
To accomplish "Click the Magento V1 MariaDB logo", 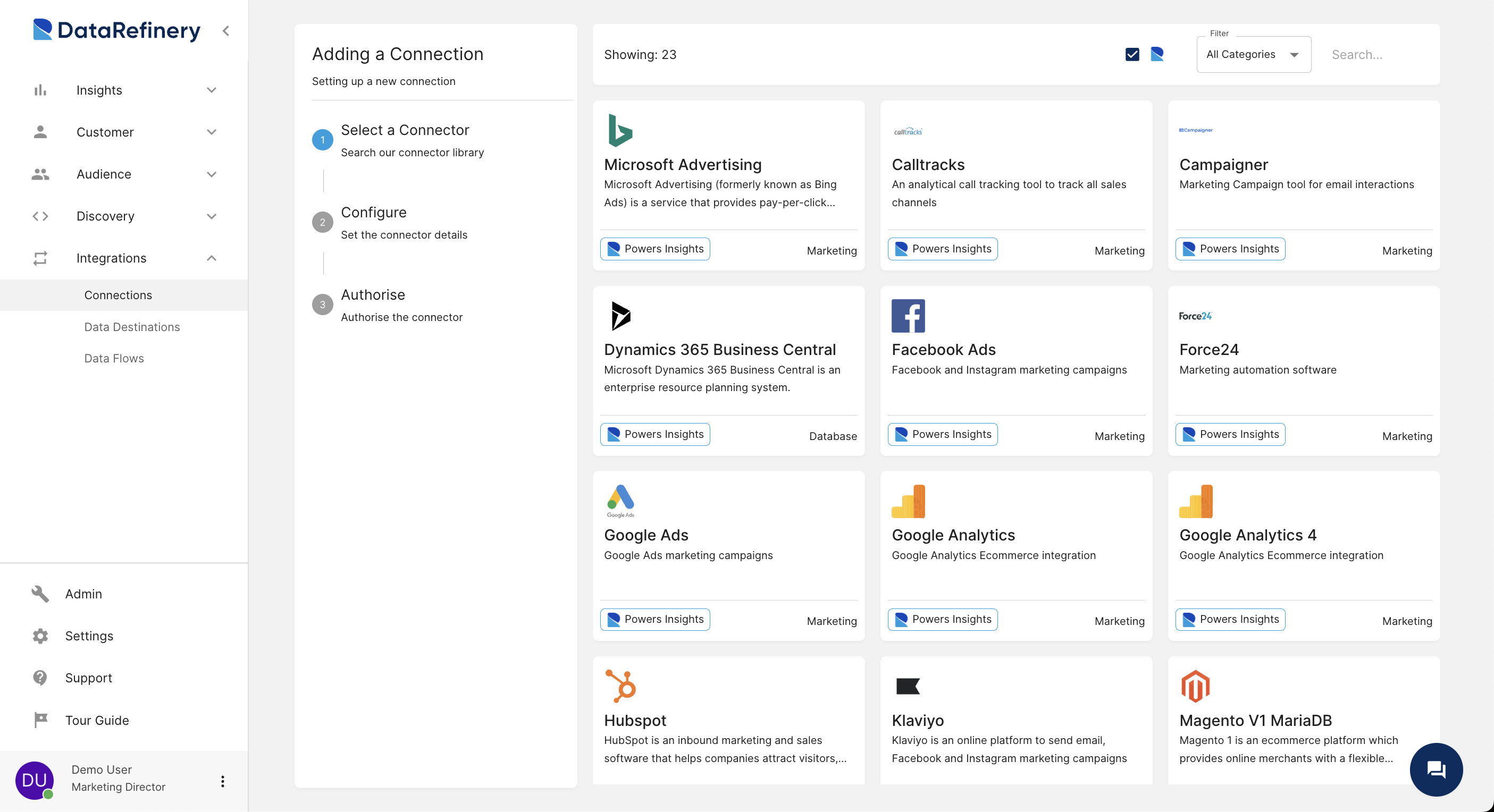I will [x=1195, y=686].
